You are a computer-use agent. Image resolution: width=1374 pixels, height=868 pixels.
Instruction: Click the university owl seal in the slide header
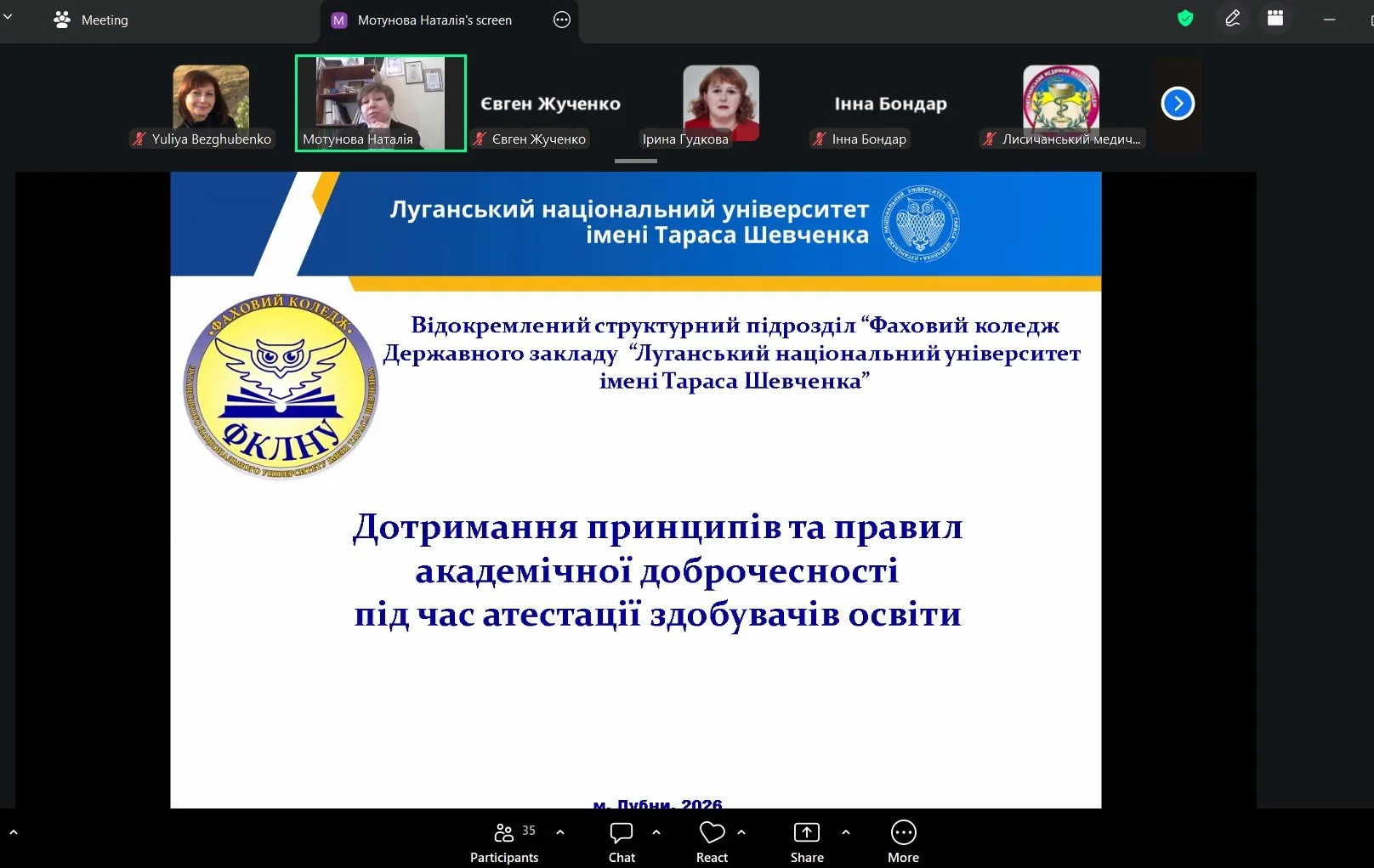coord(921,224)
